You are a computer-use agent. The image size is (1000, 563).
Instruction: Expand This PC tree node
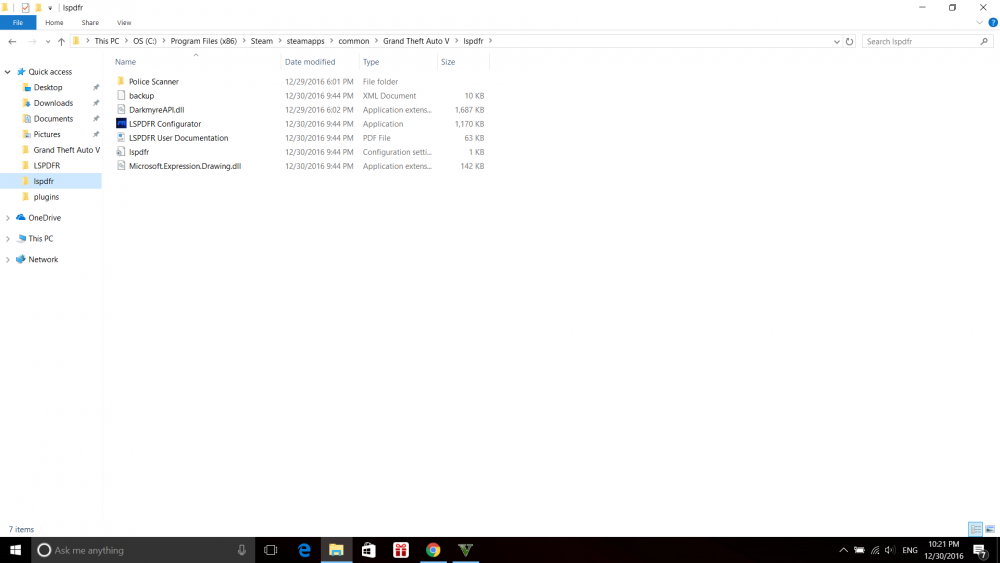[x=8, y=238]
